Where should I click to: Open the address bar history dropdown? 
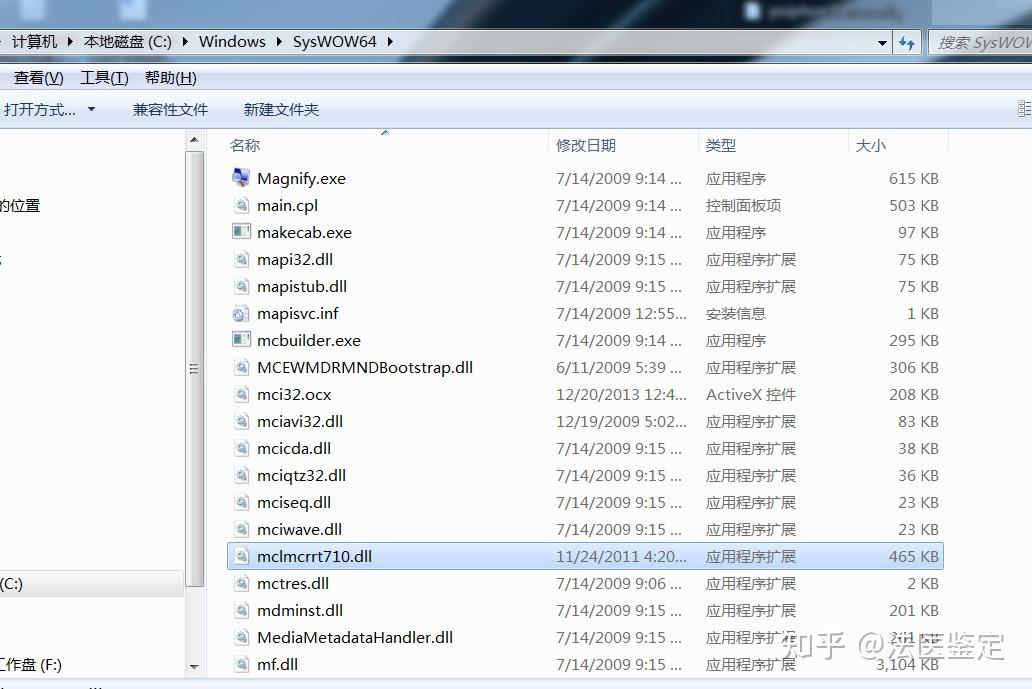click(x=882, y=43)
